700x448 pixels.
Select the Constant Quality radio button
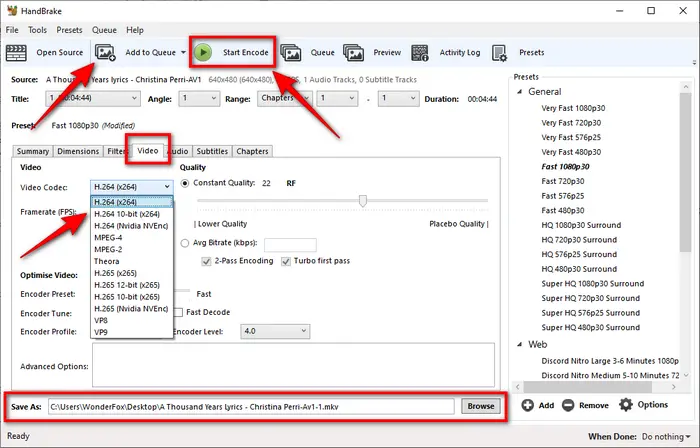point(185,184)
